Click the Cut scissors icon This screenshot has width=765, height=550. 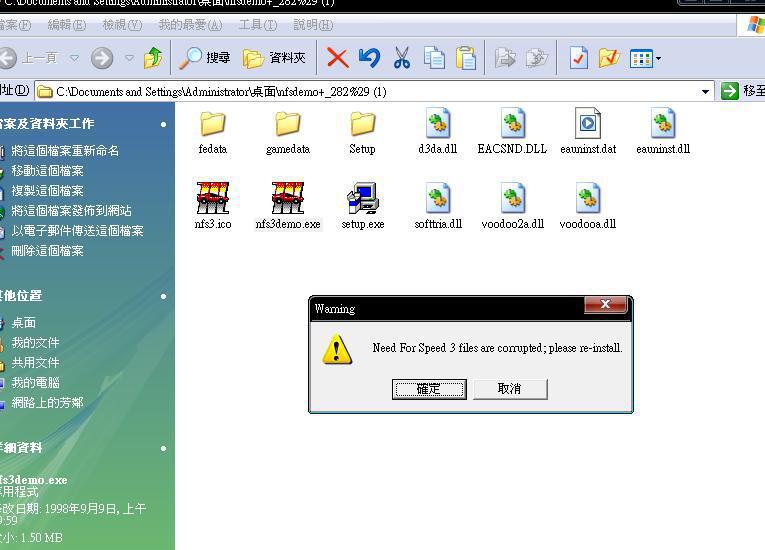tap(402, 58)
